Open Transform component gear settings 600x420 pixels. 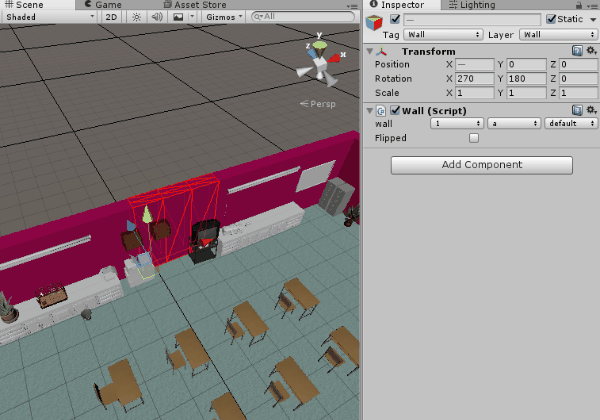coord(591,51)
